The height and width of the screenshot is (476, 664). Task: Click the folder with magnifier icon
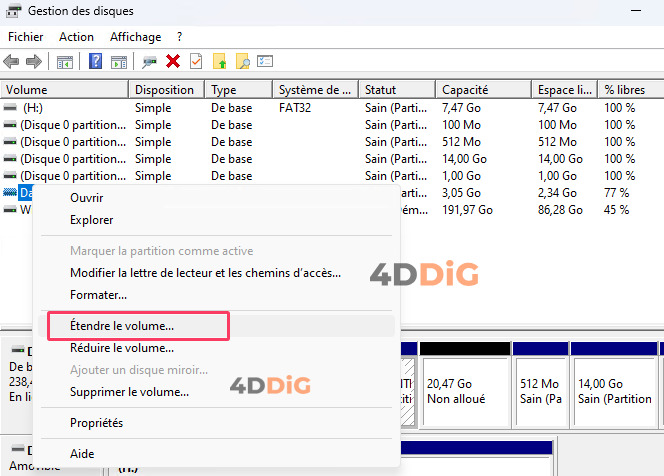click(243, 61)
